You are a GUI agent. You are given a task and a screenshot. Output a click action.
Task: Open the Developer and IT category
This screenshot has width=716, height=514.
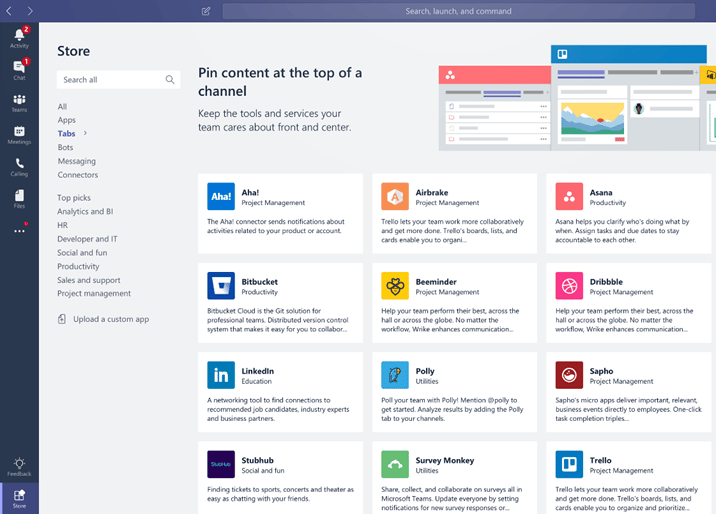coord(87,239)
